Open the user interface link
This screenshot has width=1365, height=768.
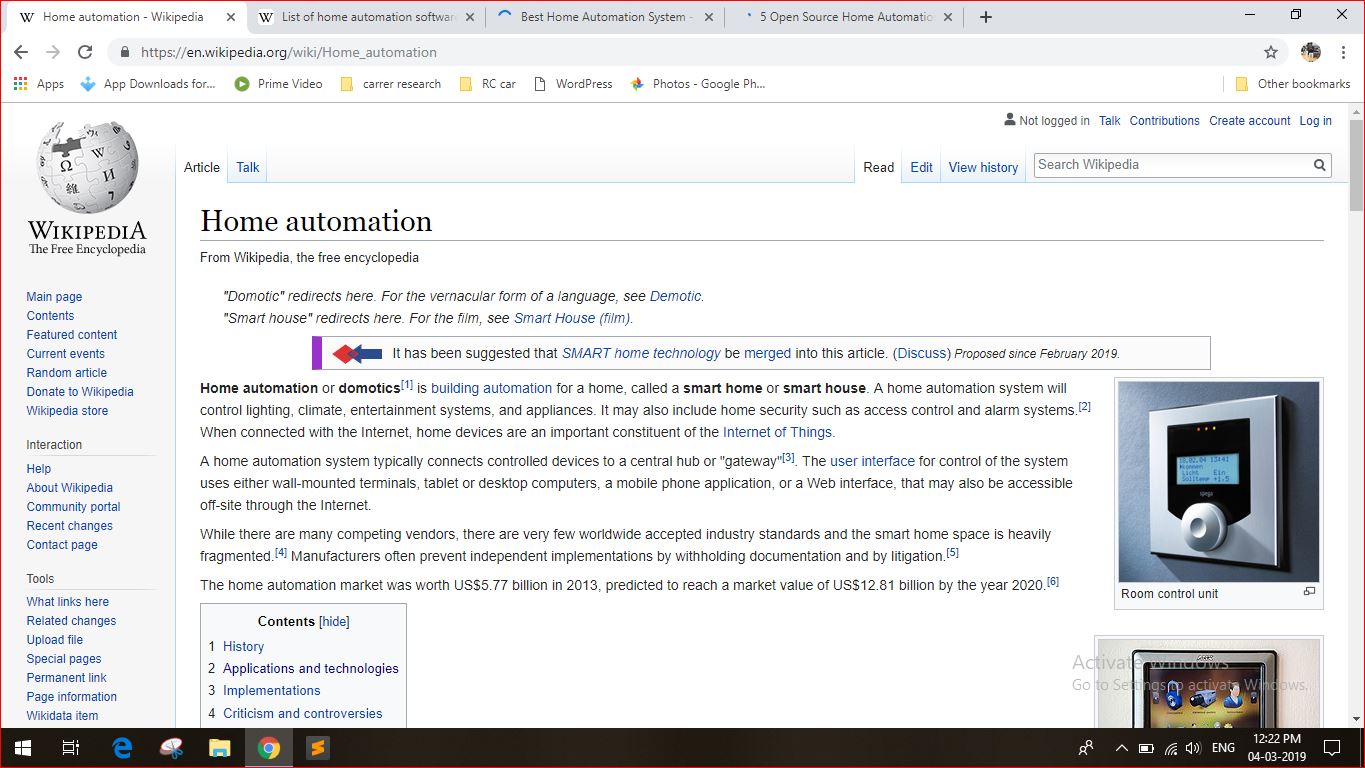click(872, 461)
